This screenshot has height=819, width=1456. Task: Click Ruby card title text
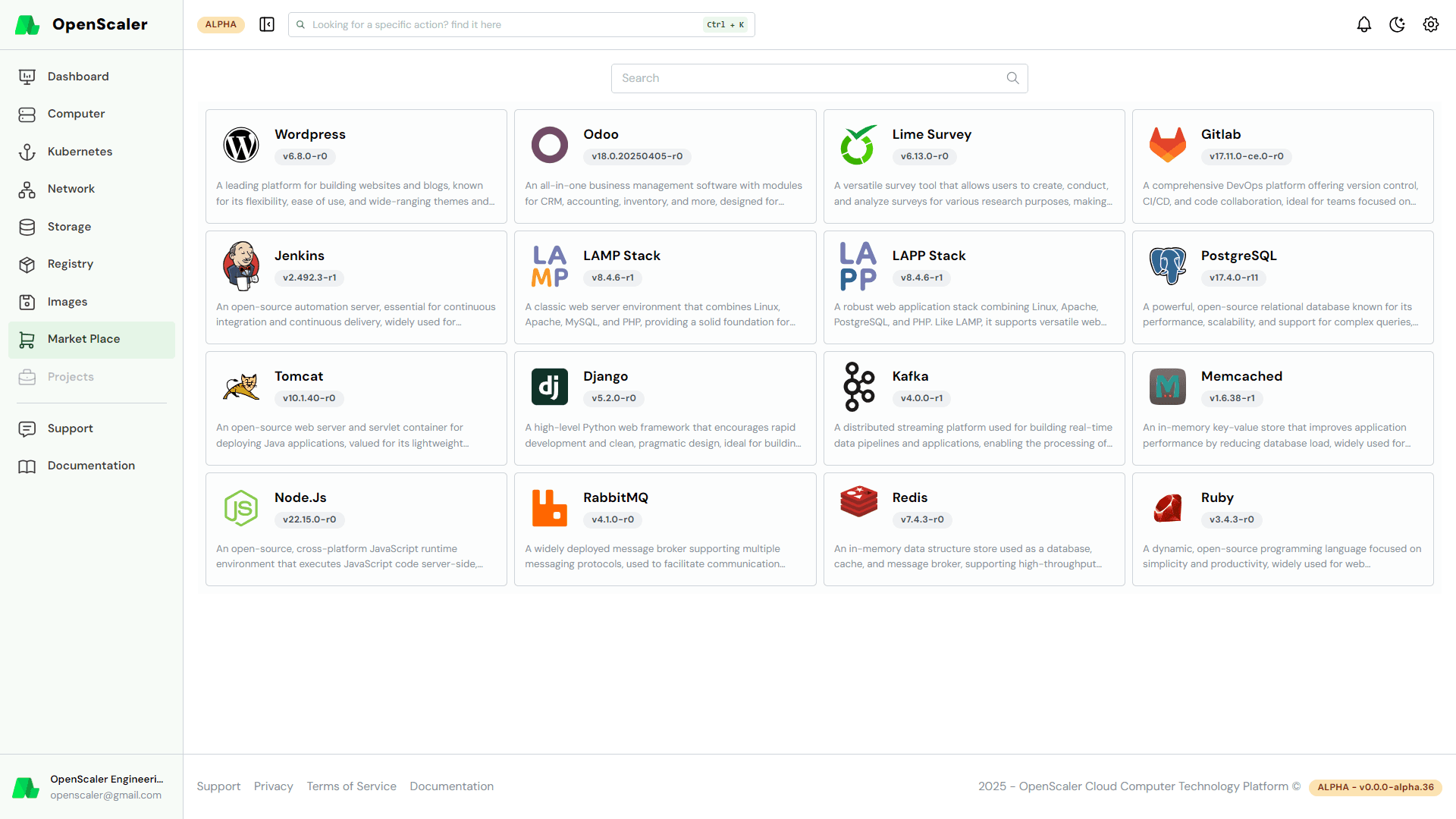point(1217,497)
